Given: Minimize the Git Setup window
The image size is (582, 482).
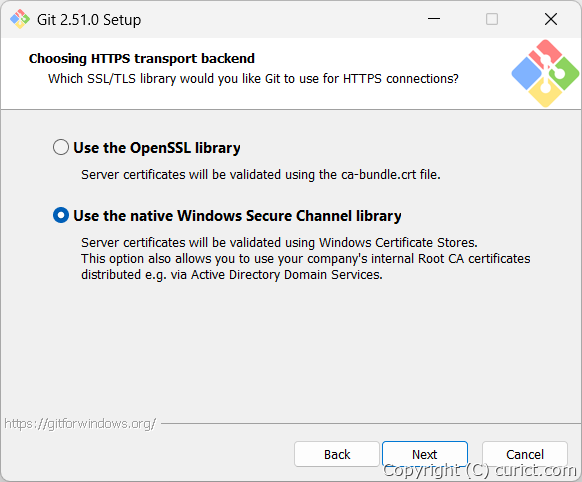Looking at the screenshot, I should [x=434, y=19].
